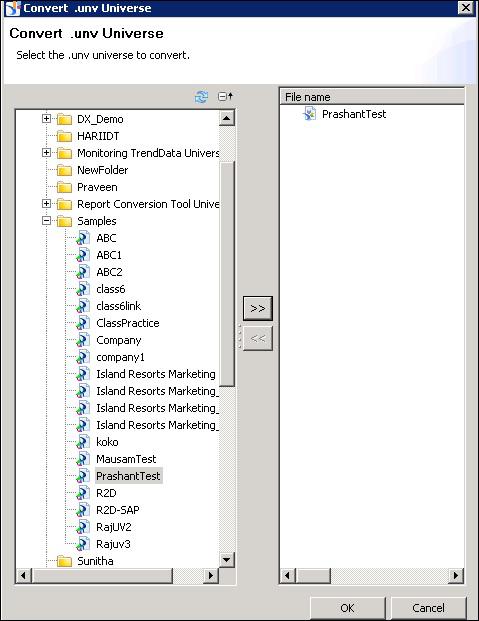The image size is (479, 621).
Task: Click the refresh icon above the tree
Action: click(x=201, y=96)
